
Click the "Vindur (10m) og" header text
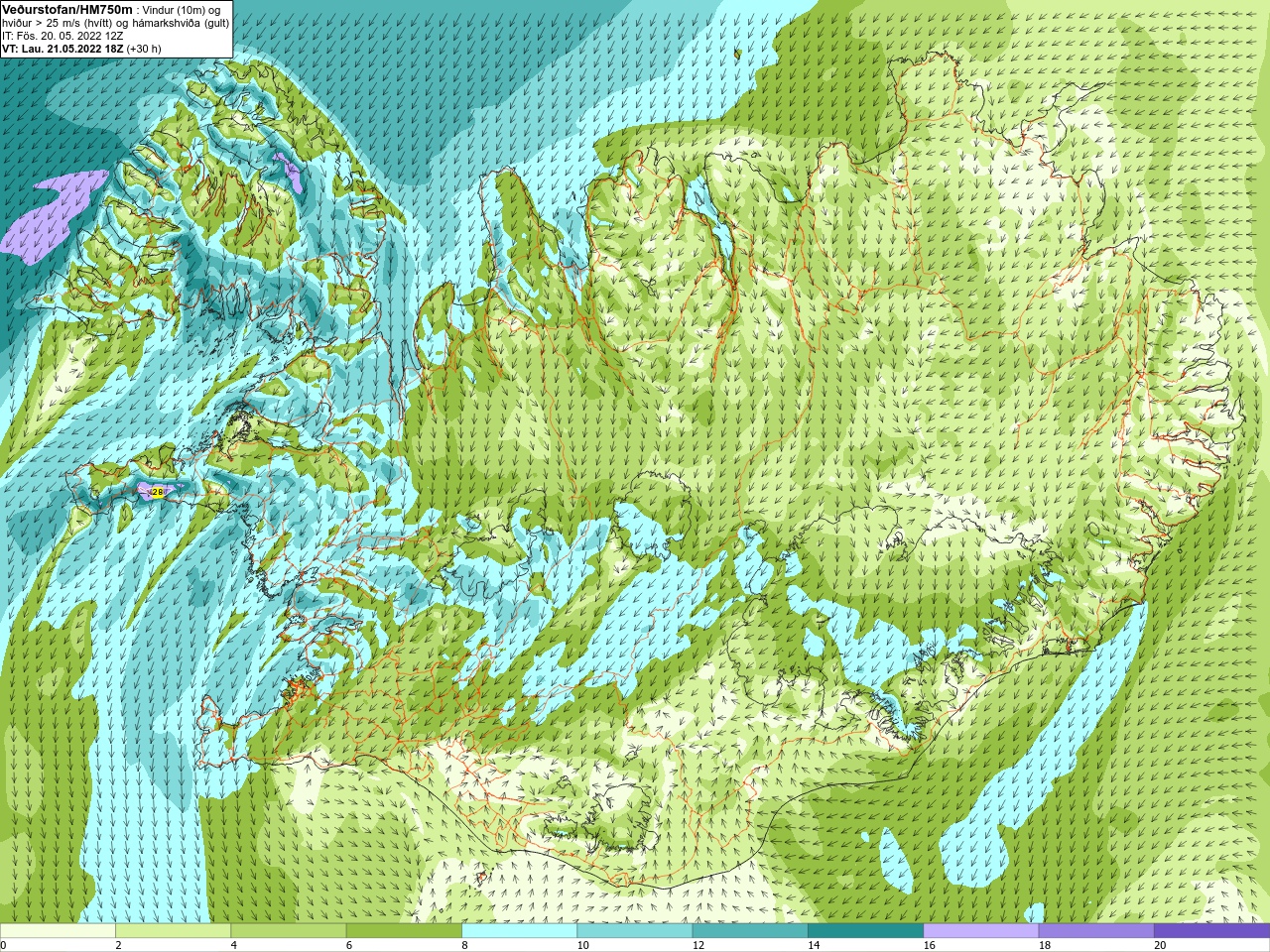pyautogui.click(x=183, y=10)
